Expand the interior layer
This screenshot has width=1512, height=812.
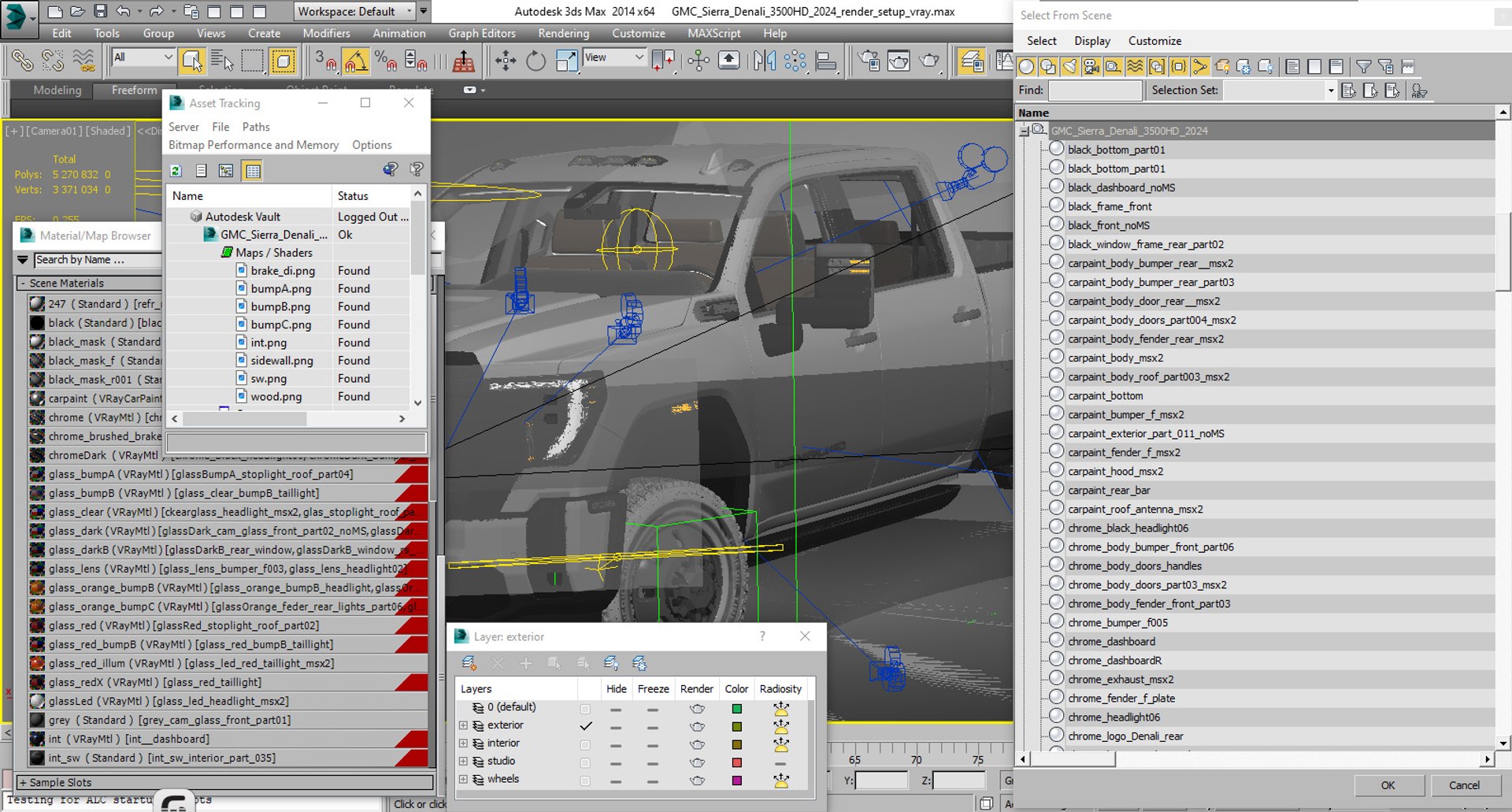(463, 743)
